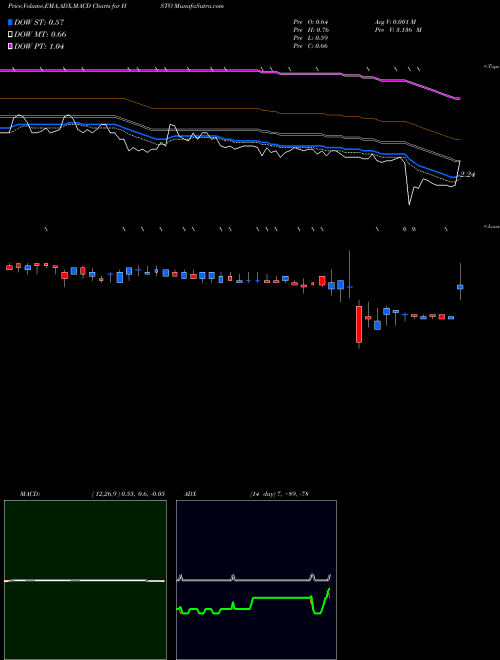Click the 'Pre L: 0.59' value
500x660 pixels.
[x=311, y=38]
